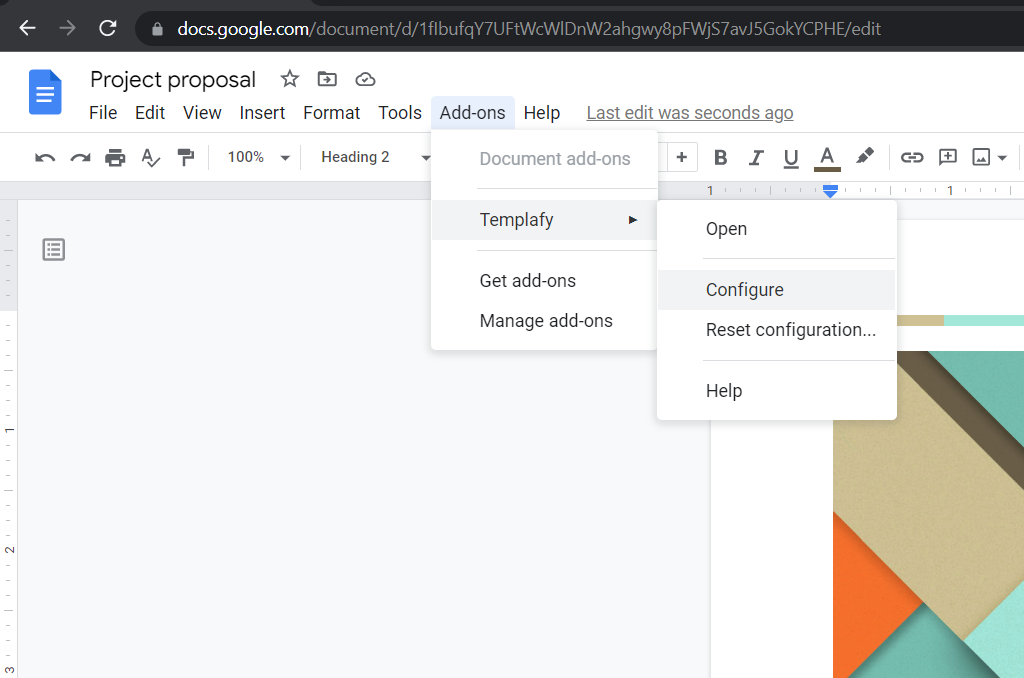The image size is (1024, 678).
Task: Close the Add-ons menu
Action: pyautogui.click(x=472, y=113)
